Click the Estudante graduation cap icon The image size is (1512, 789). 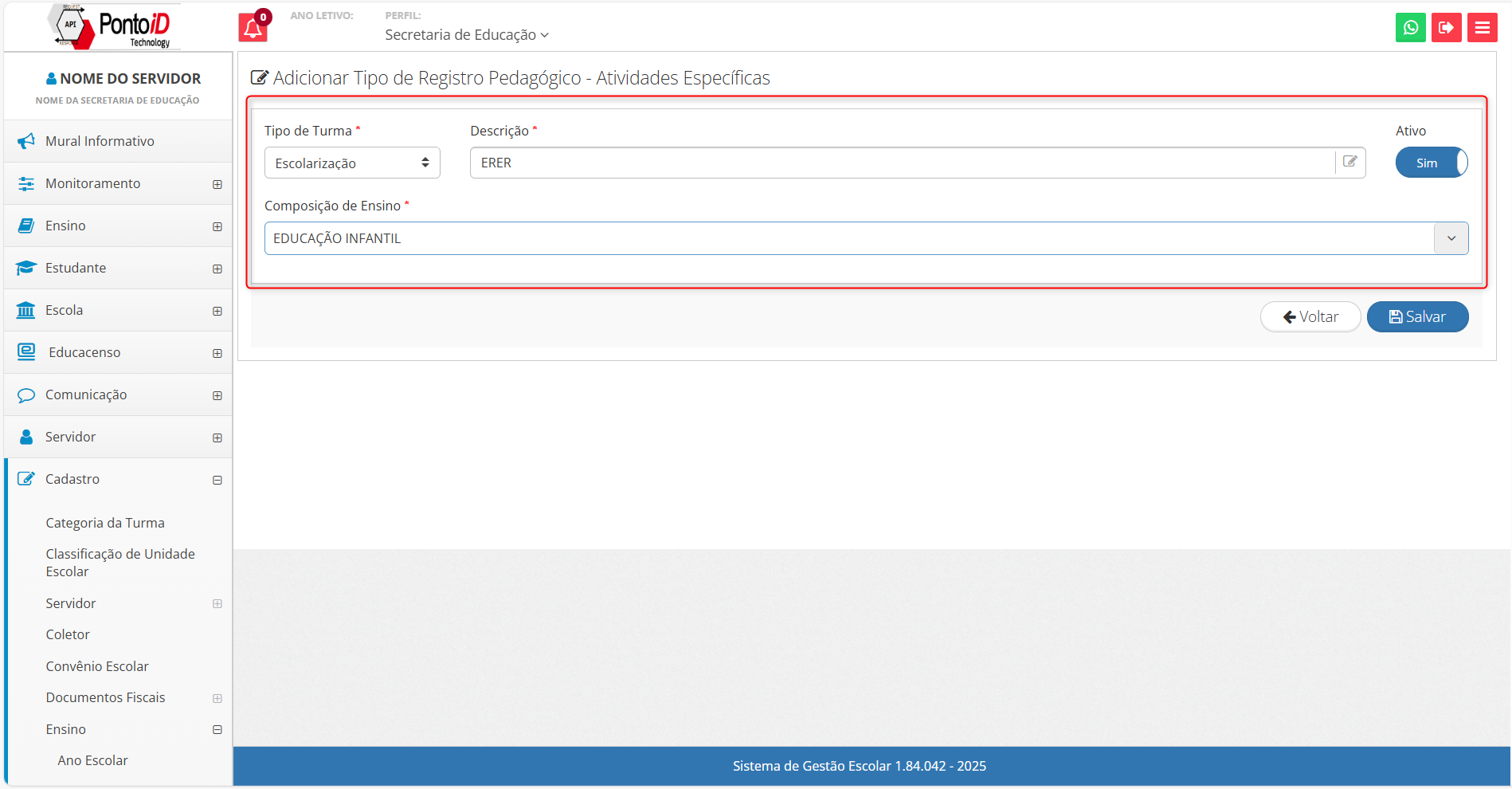(x=26, y=268)
